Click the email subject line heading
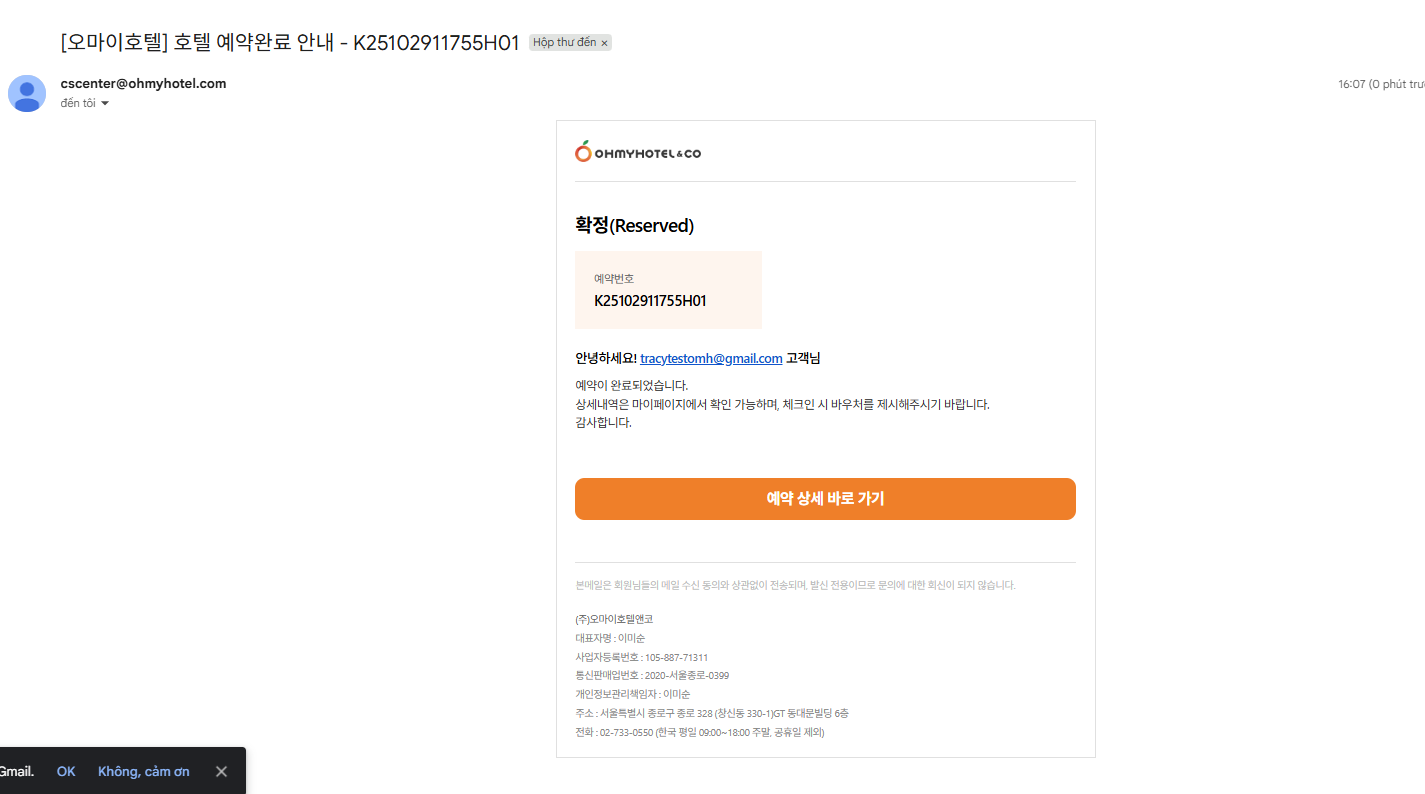Viewport: 1425px width, 794px height. coord(290,43)
